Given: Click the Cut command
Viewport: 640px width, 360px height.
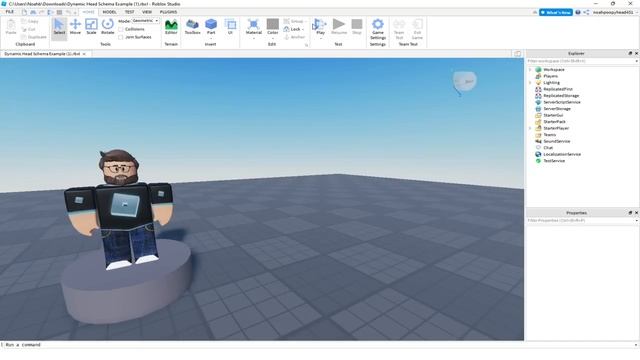Looking at the screenshot, I should click(x=29, y=29).
